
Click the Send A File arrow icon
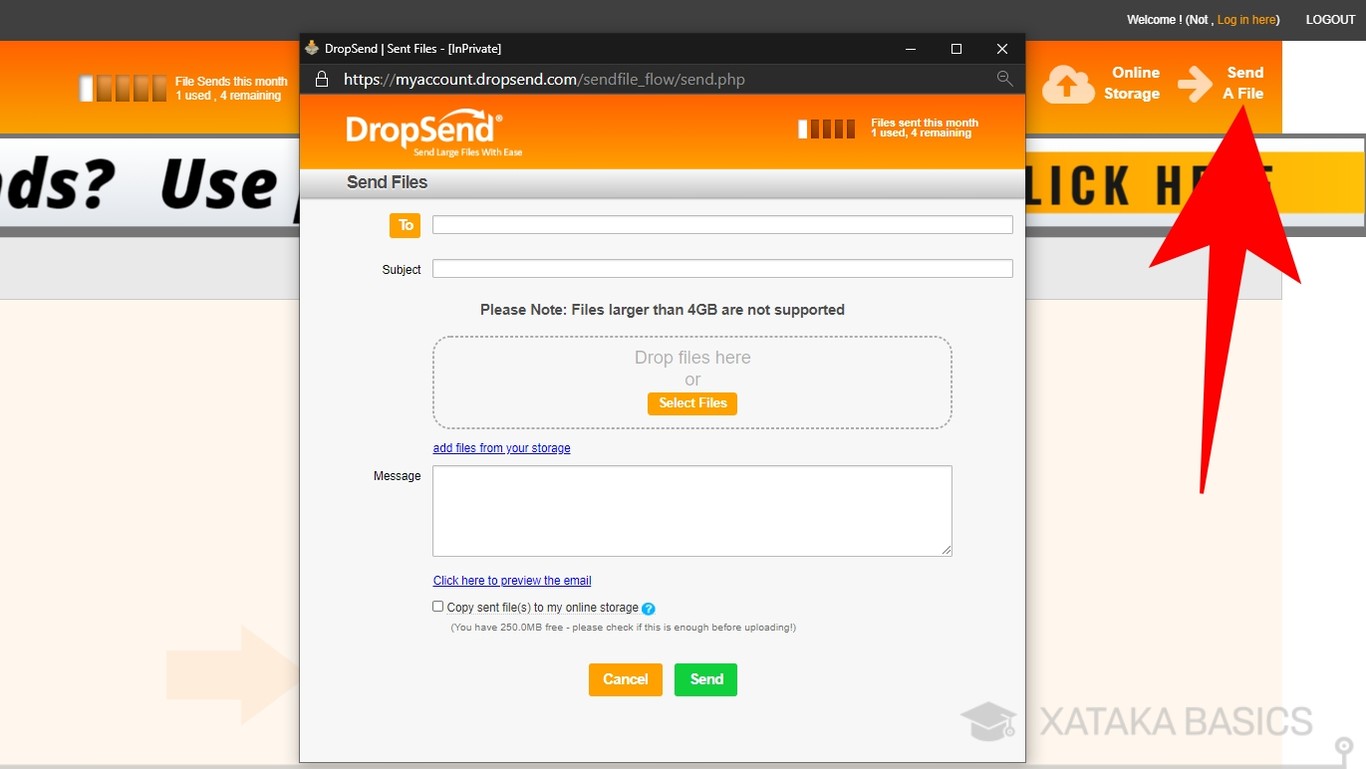click(x=1194, y=85)
